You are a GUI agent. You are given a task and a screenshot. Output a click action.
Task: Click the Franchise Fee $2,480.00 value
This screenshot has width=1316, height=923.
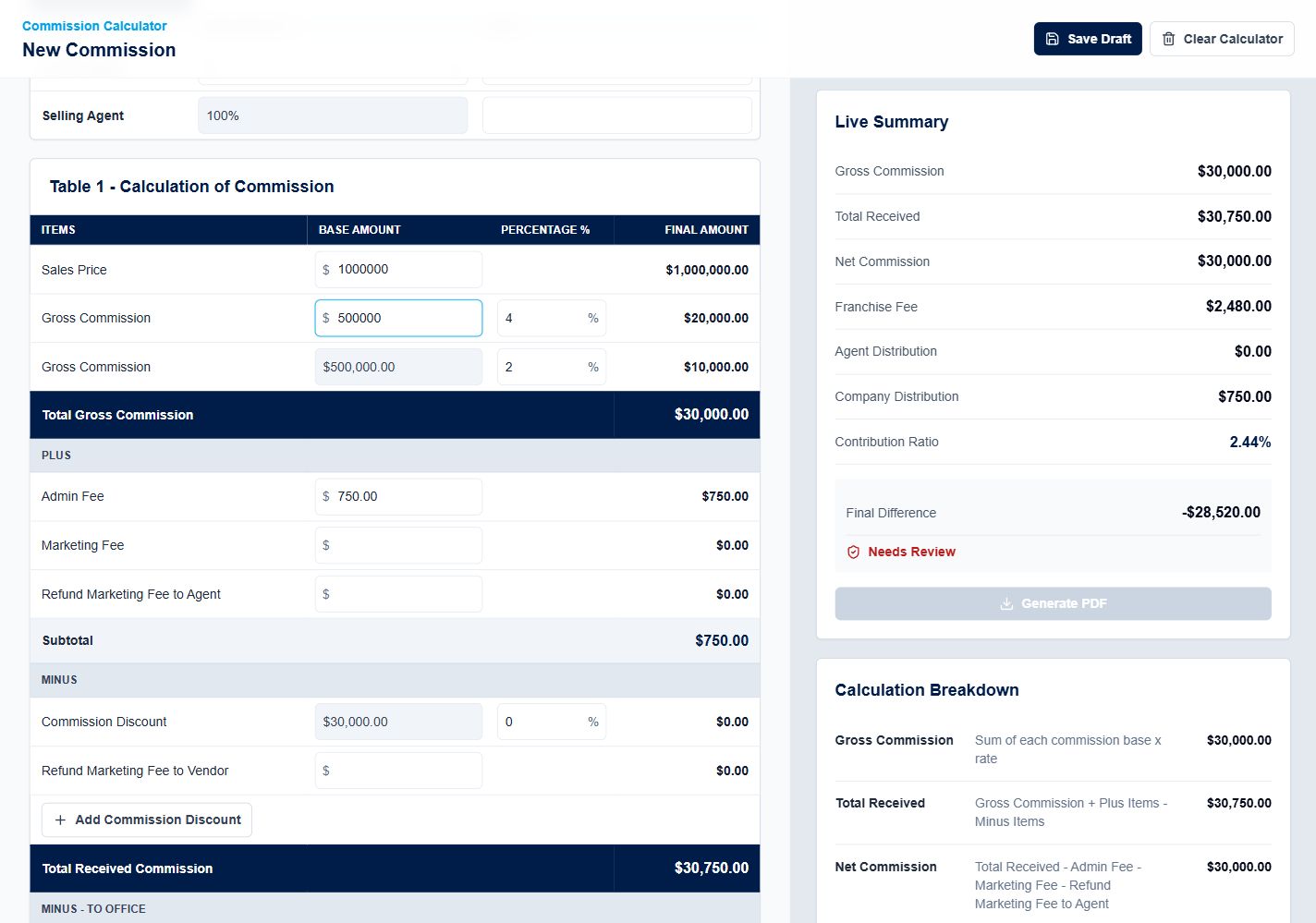tap(1238, 306)
